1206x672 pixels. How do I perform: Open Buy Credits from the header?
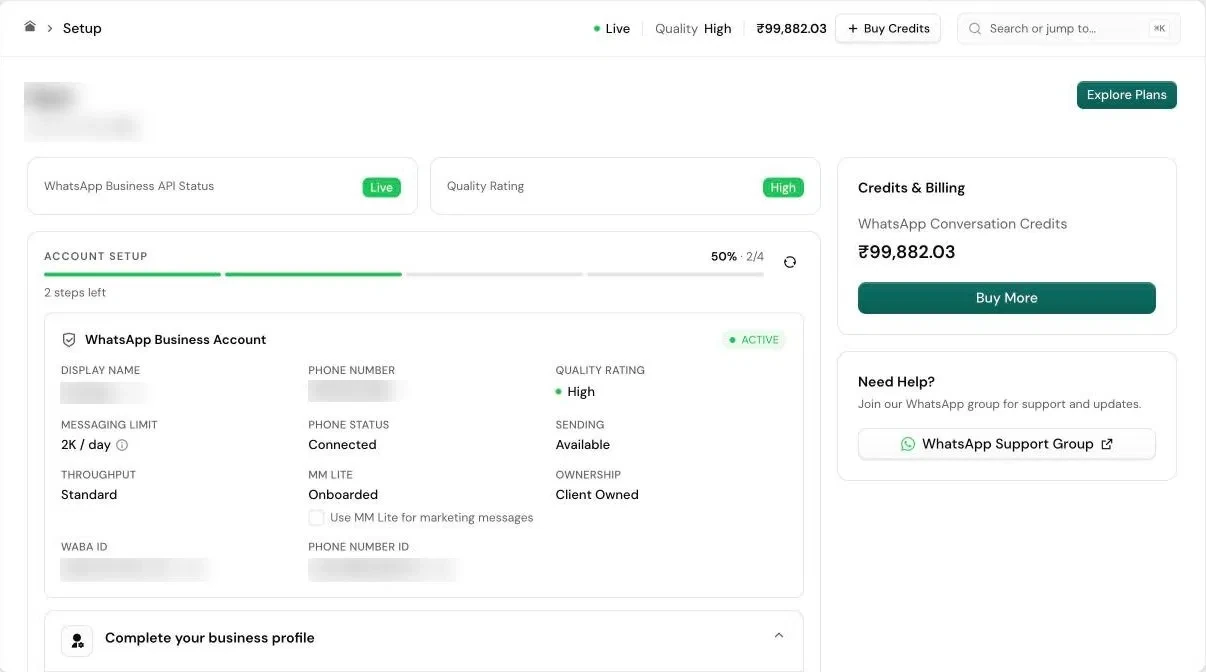888,29
